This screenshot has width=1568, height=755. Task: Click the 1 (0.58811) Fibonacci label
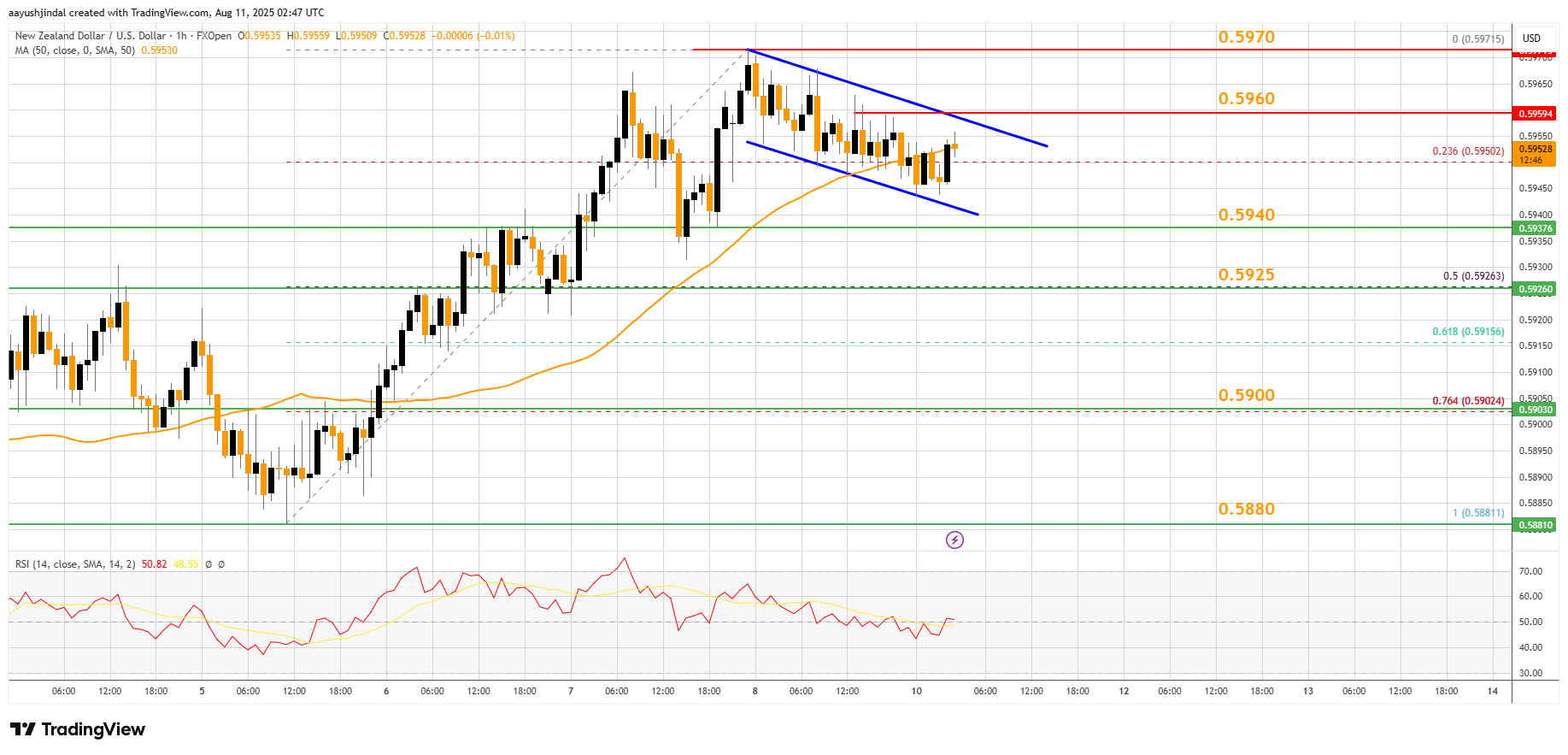[x=1478, y=513]
